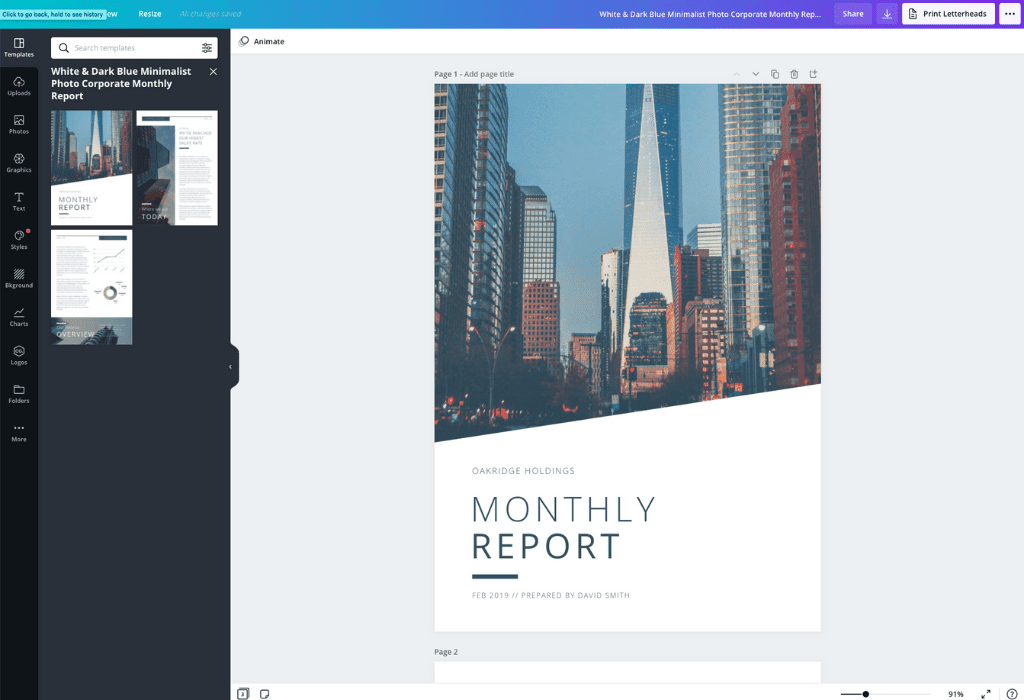Open the Uploads panel in the sidebar
1024x700 pixels.
coord(19,86)
